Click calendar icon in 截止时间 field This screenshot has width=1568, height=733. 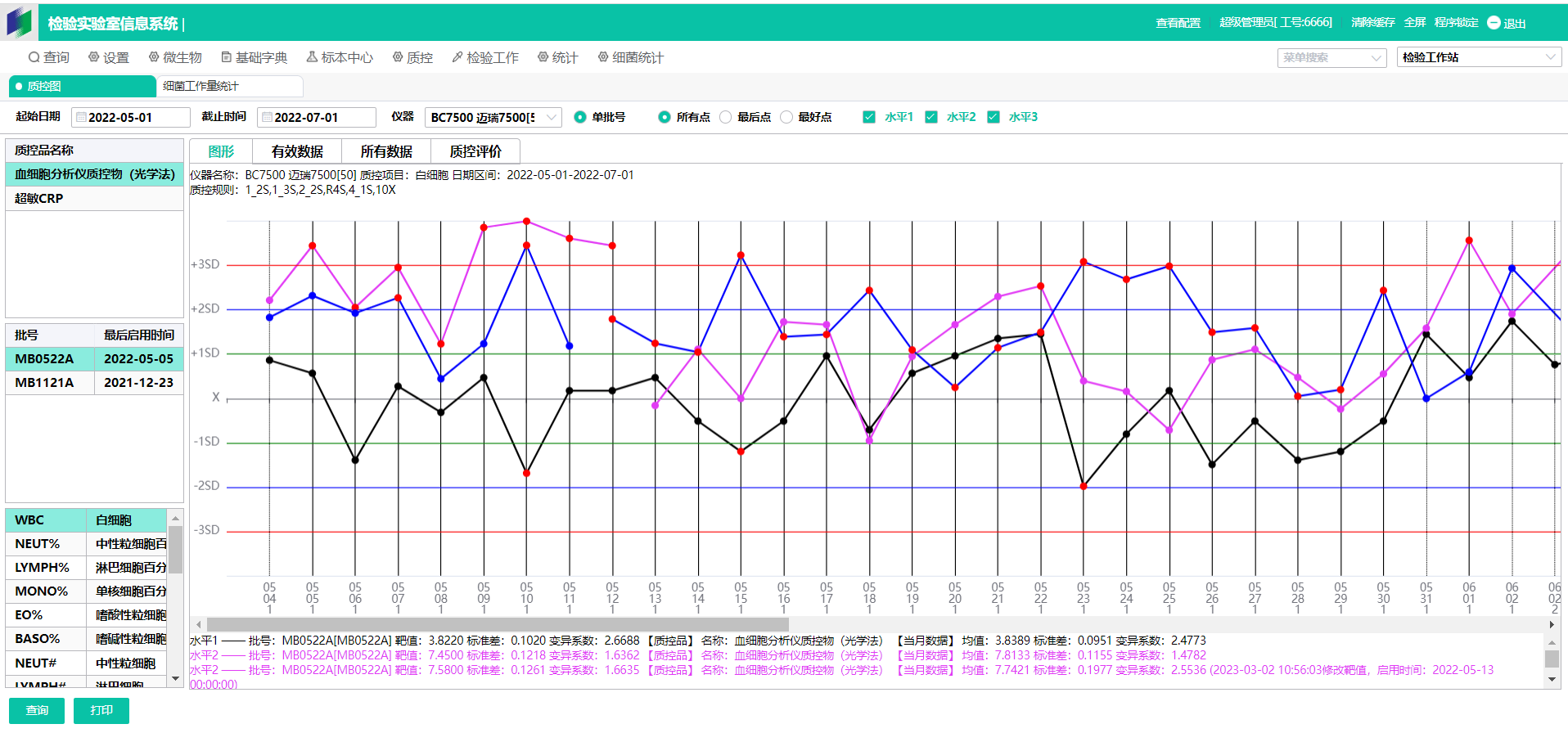(x=267, y=117)
